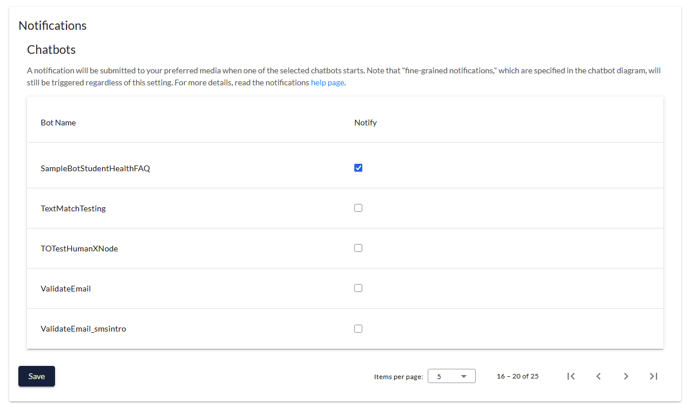Viewport: 688px width, 410px height.
Task: Click the items per page dropdown arrow
Action: [x=463, y=377]
